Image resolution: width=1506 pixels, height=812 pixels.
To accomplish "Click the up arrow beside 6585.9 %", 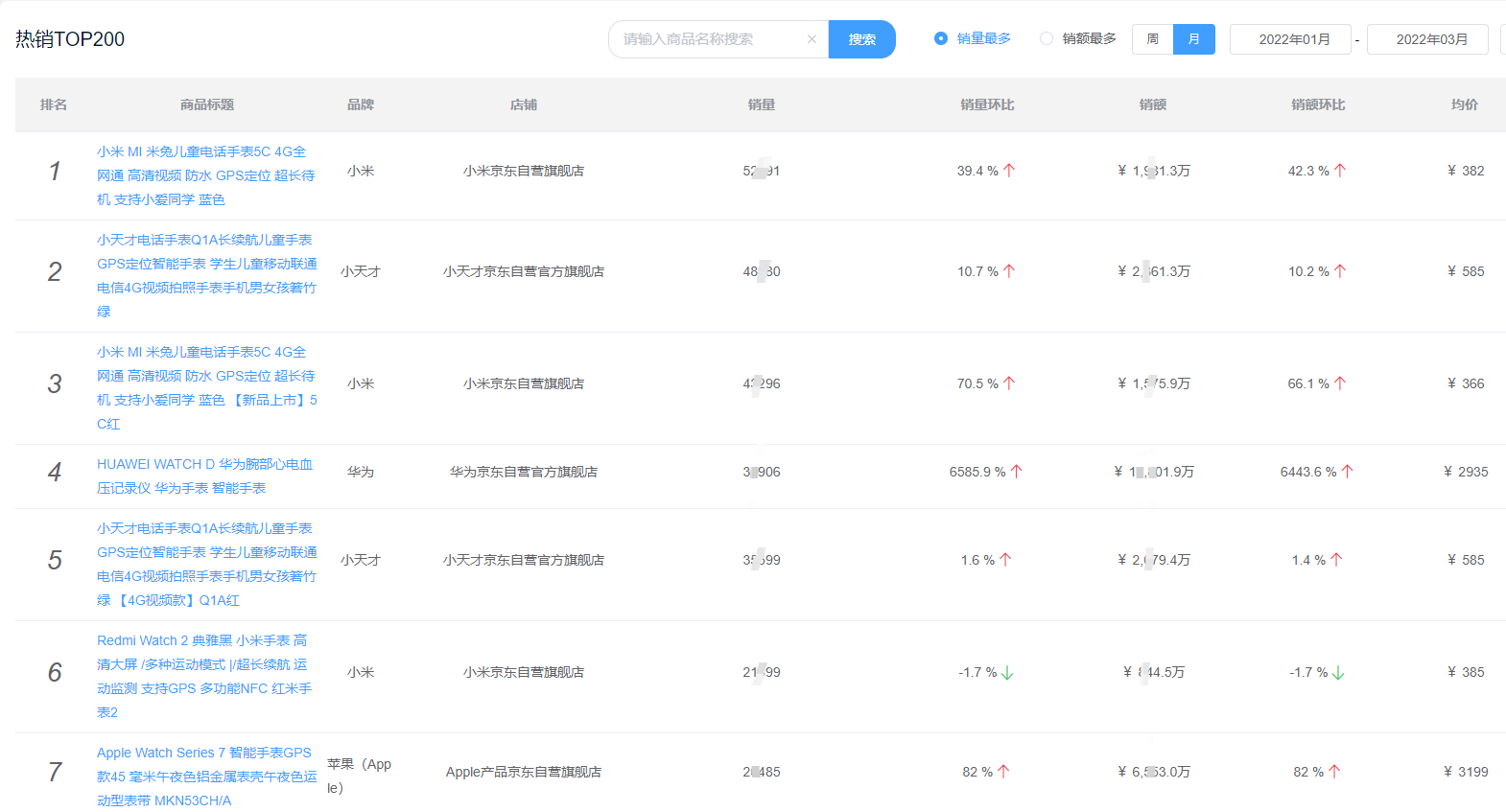I will (1017, 472).
